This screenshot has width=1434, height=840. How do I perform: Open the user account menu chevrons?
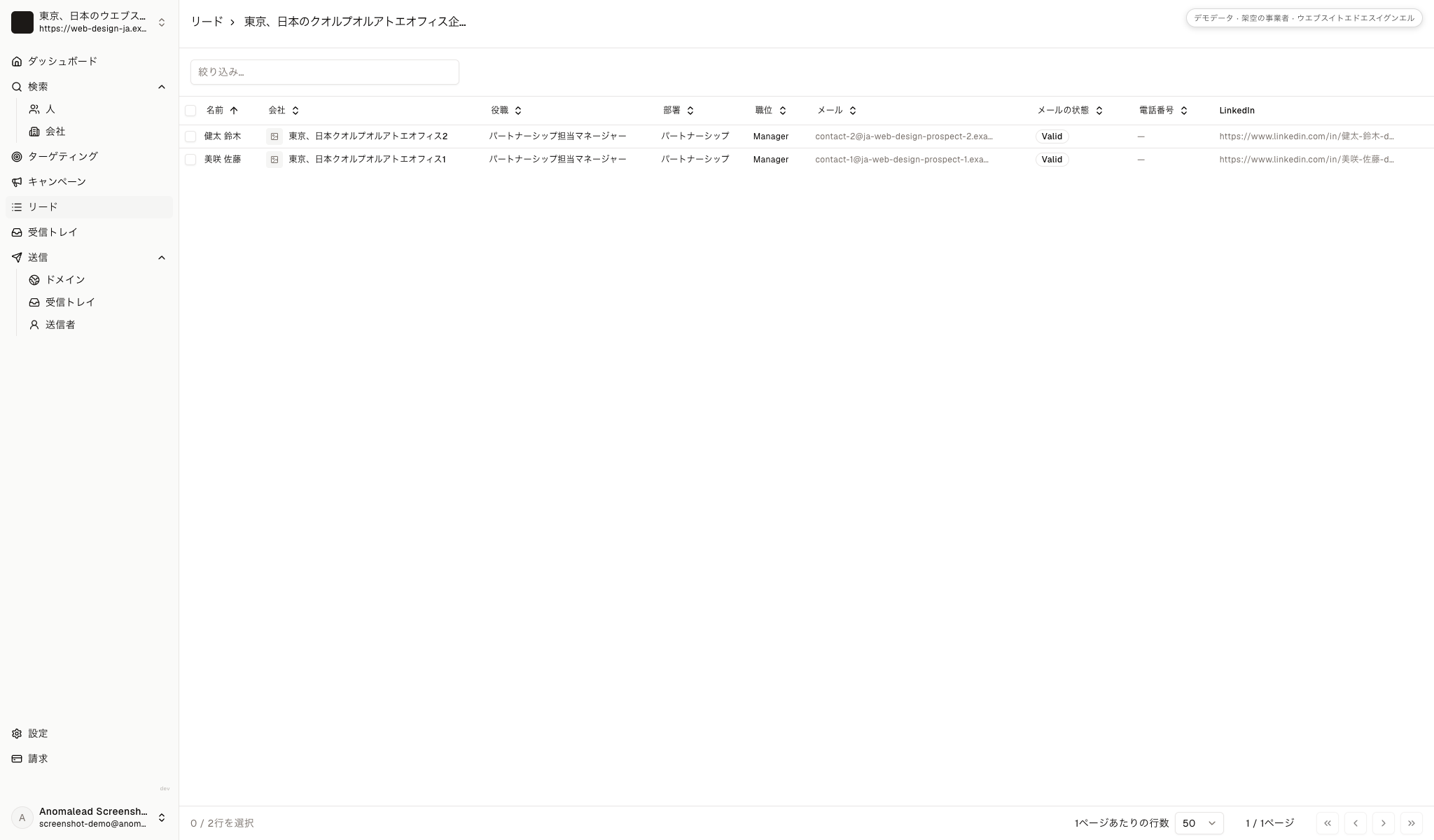click(x=162, y=818)
